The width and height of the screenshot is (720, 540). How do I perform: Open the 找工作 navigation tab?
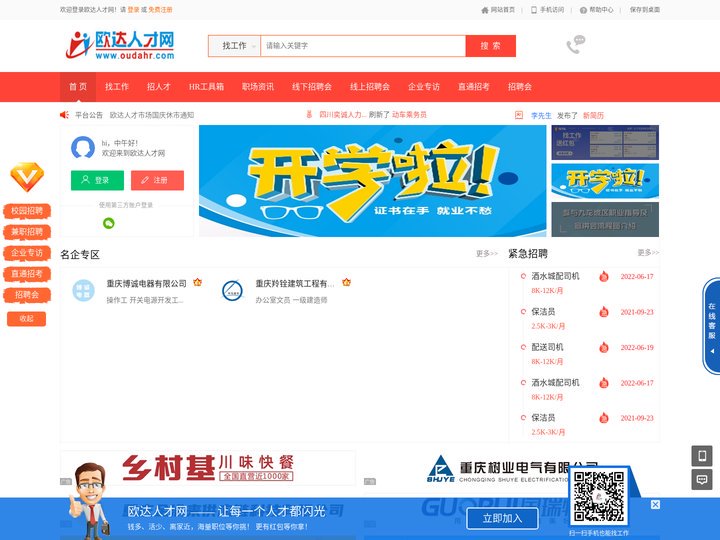click(117, 87)
